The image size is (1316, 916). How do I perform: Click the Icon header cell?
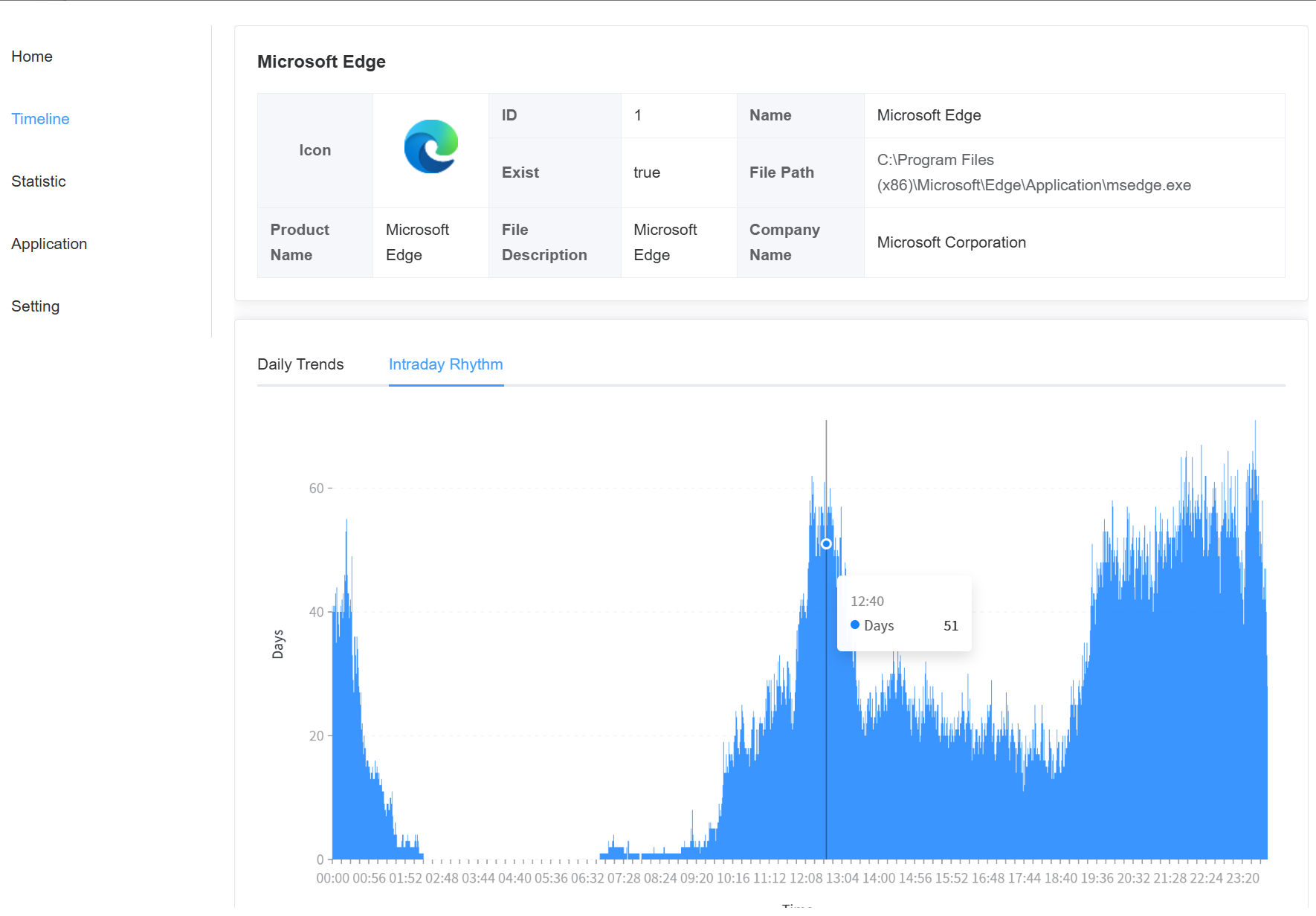(315, 150)
